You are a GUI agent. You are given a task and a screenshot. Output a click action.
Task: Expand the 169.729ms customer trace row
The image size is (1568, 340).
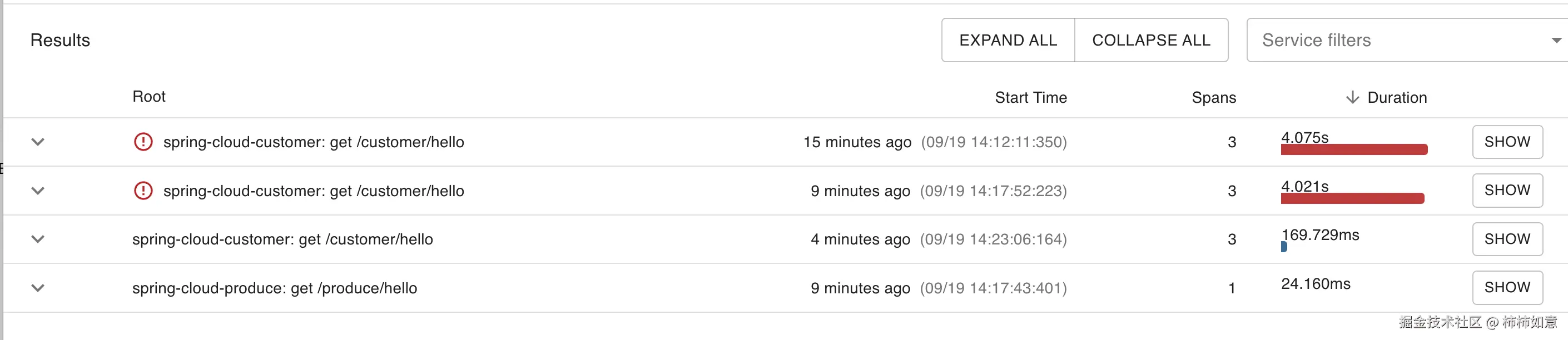coord(38,239)
